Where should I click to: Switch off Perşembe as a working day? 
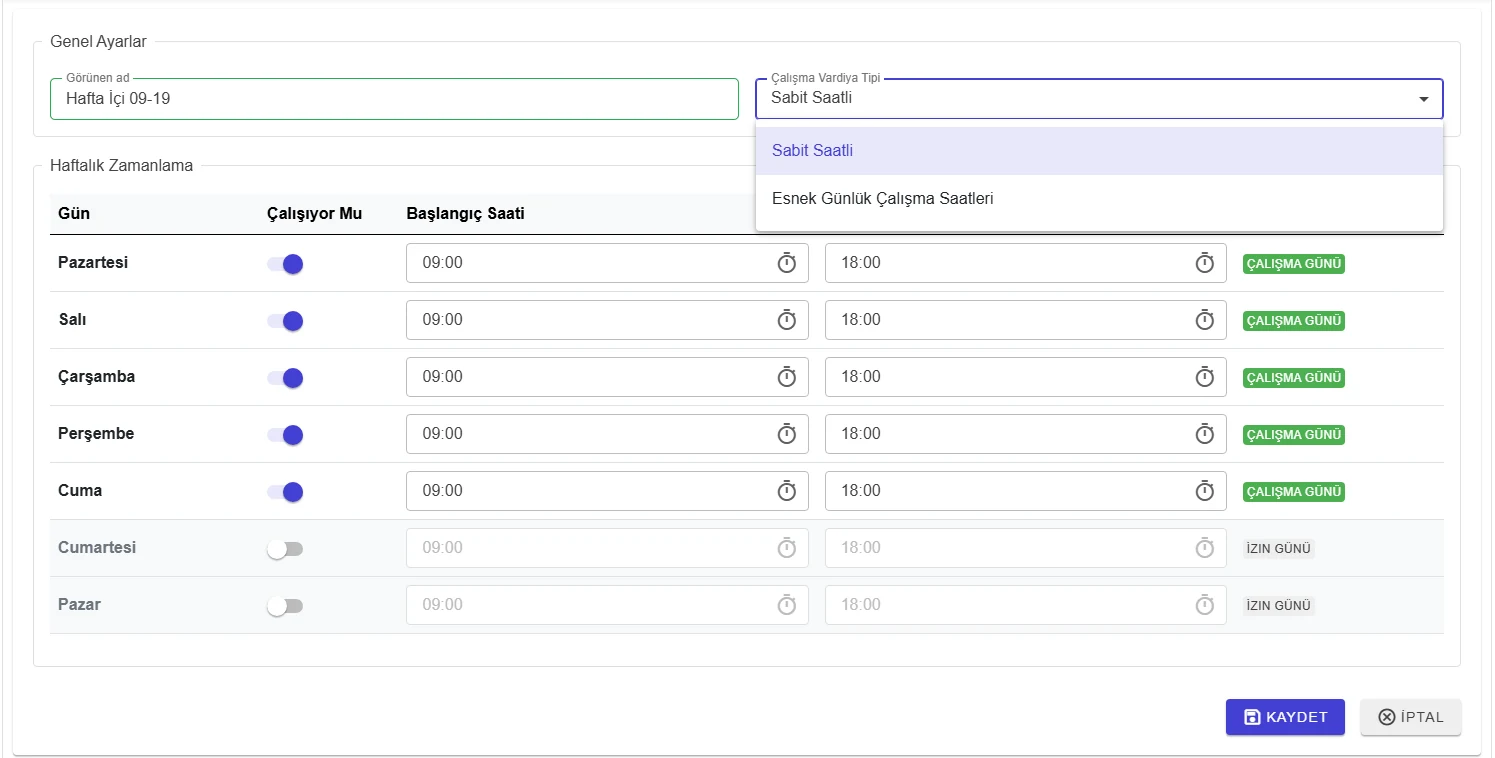pos(285,435)
